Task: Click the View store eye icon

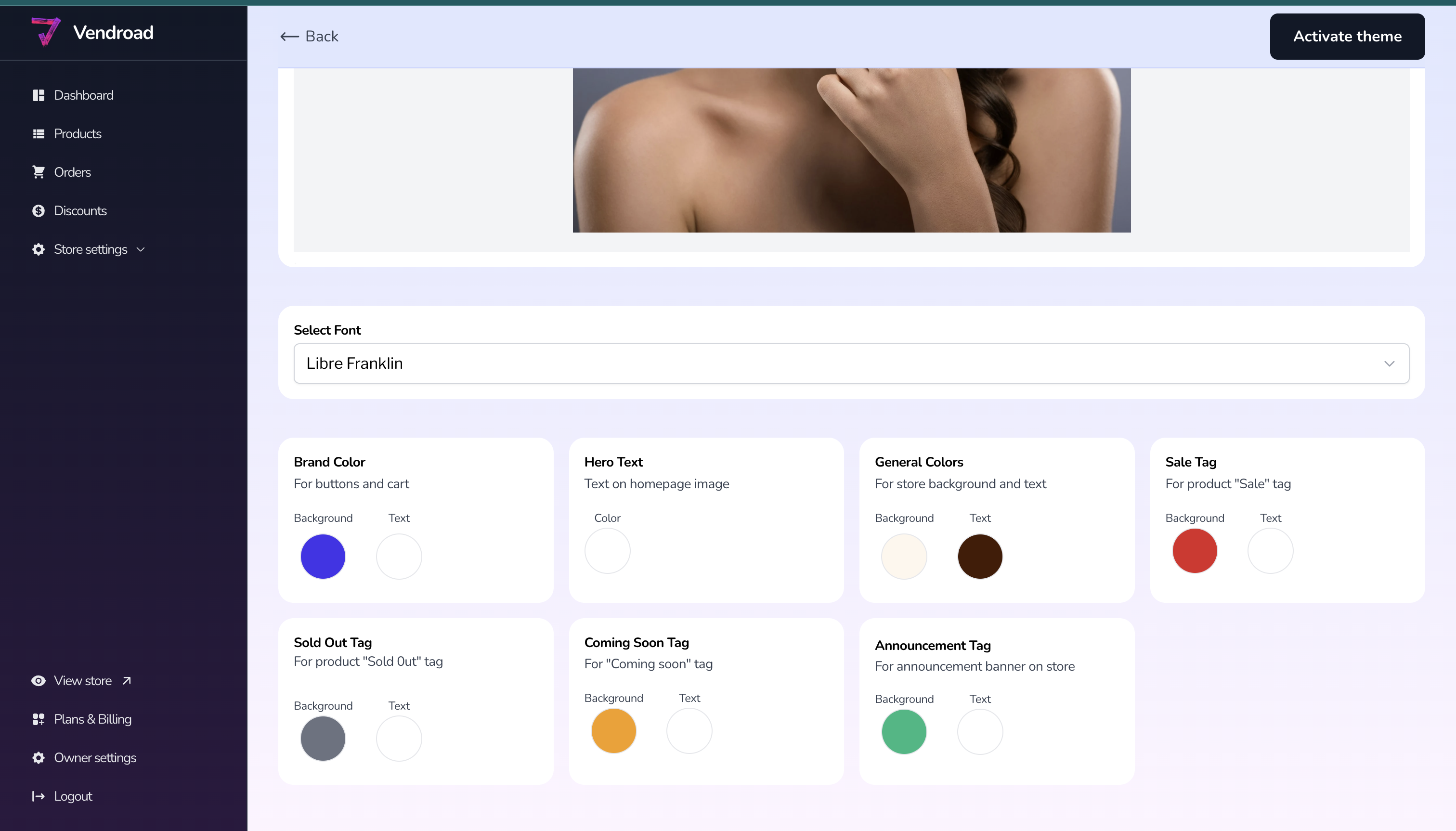Action: (38, 680)
